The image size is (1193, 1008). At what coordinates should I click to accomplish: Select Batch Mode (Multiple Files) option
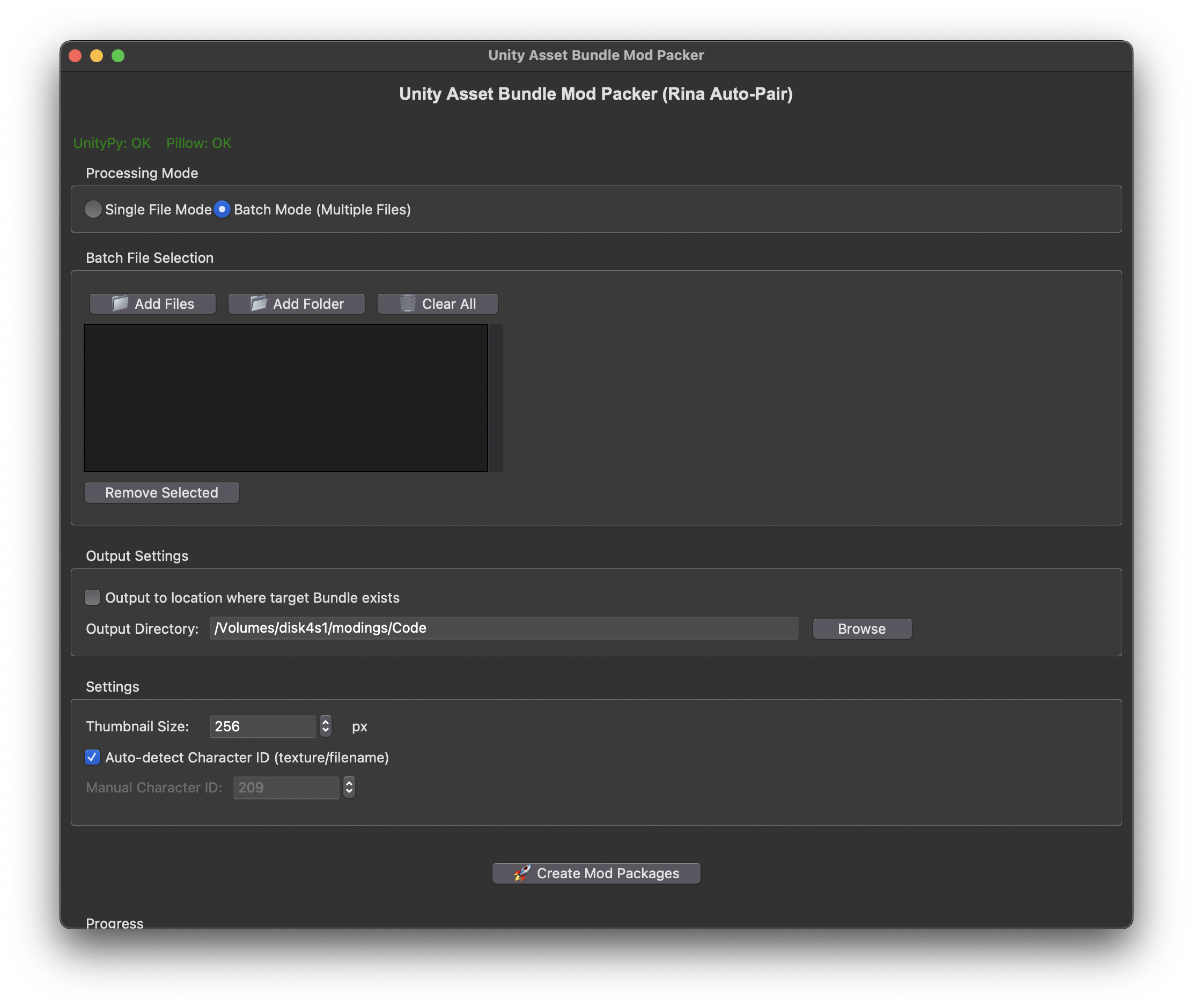(222, 209)
